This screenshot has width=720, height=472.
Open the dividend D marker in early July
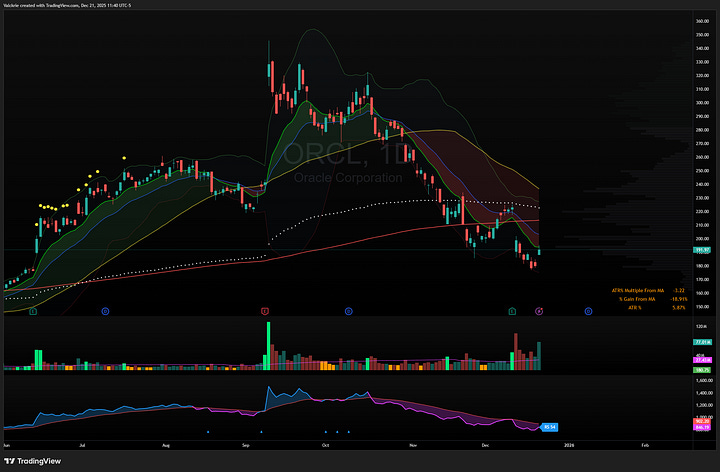105,312
